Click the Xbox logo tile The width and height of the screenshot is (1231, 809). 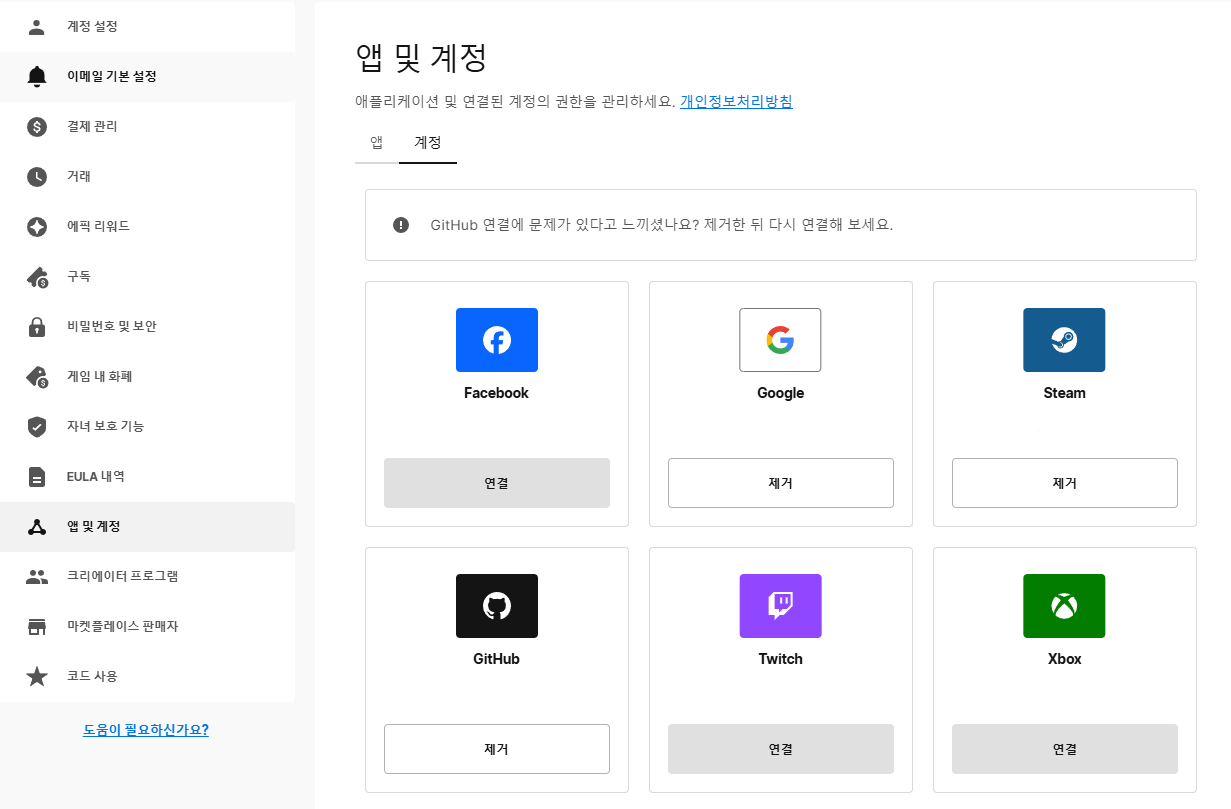coord(1064,606)
